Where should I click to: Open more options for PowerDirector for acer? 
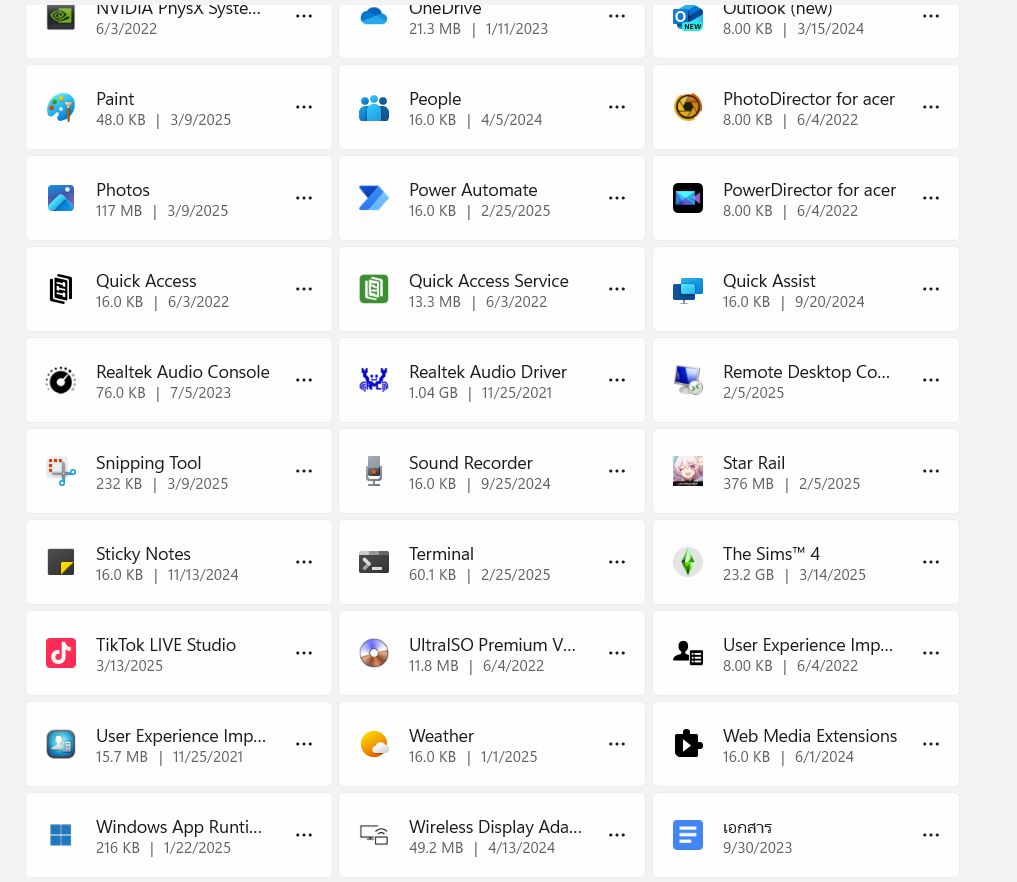point(931,198)
